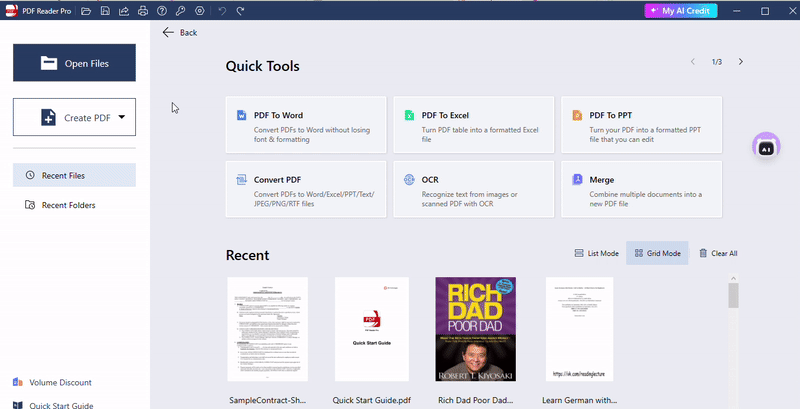
Task: Open My AI Credit
Action: [x=681, y=11]
